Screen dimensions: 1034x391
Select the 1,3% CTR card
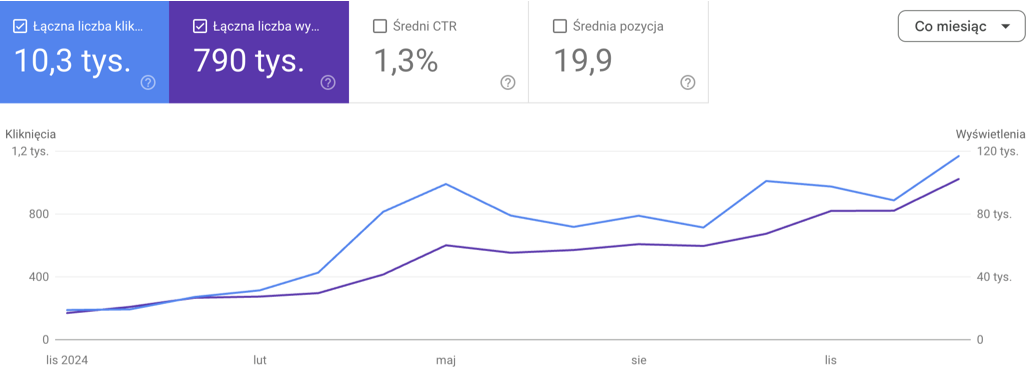(439, 52)
